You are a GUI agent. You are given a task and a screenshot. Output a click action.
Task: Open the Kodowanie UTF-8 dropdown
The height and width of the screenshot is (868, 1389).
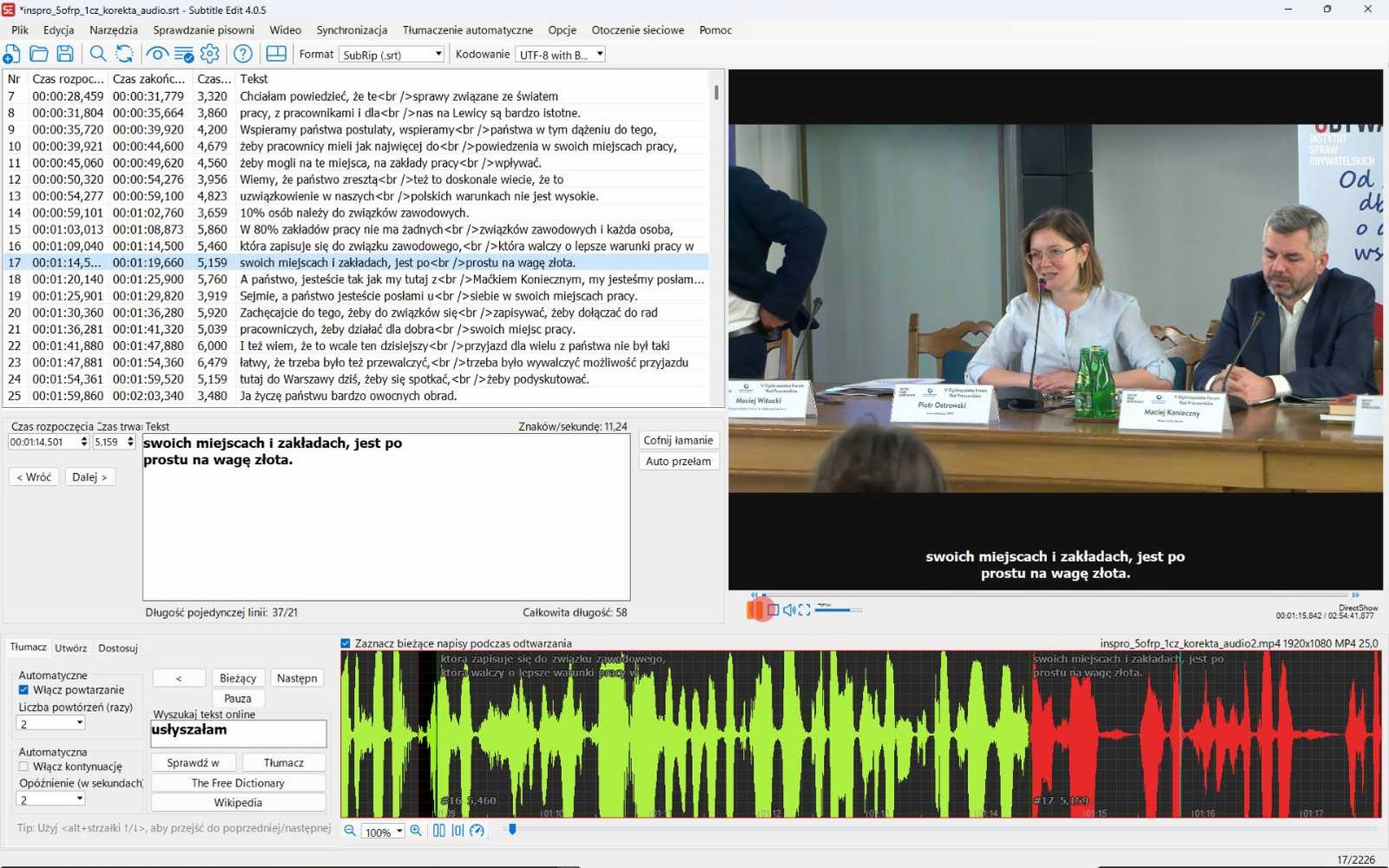tap(560, 55)
